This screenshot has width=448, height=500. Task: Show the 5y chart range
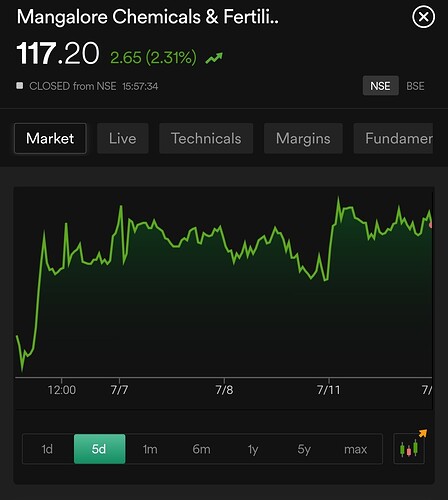(304, 449)
